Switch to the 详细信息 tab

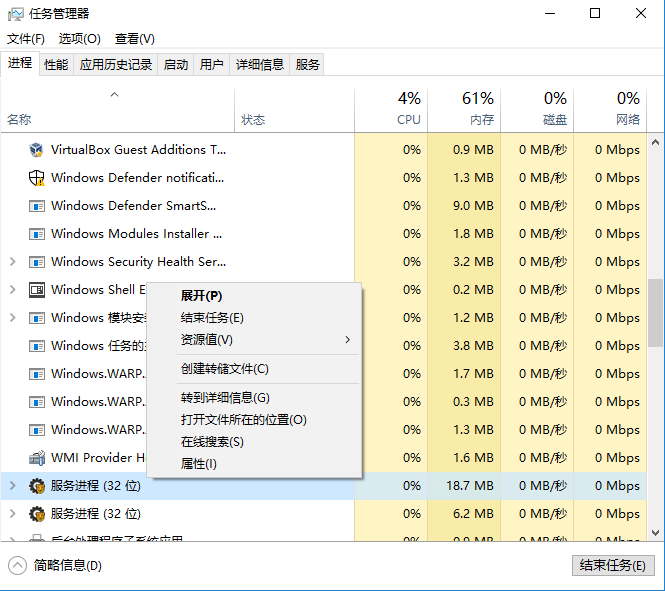point(260,64)
